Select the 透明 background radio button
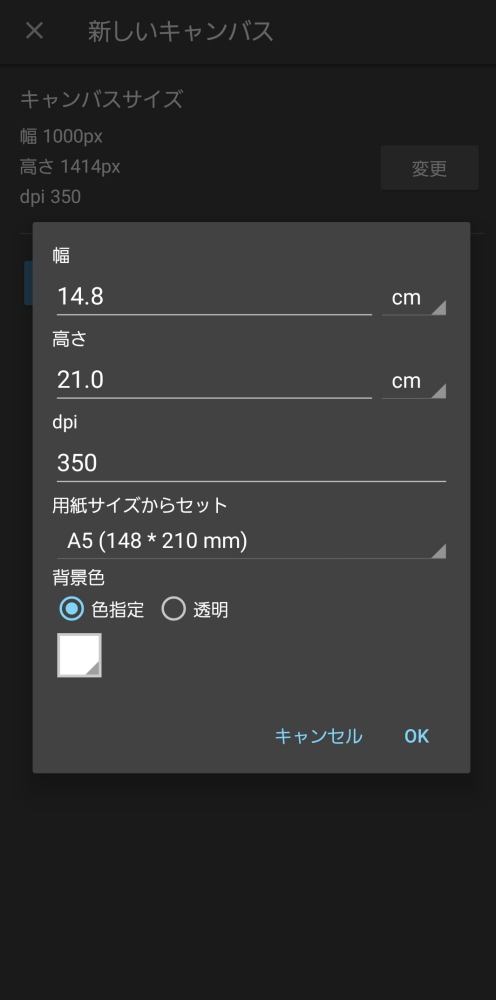 pos(173,609)
